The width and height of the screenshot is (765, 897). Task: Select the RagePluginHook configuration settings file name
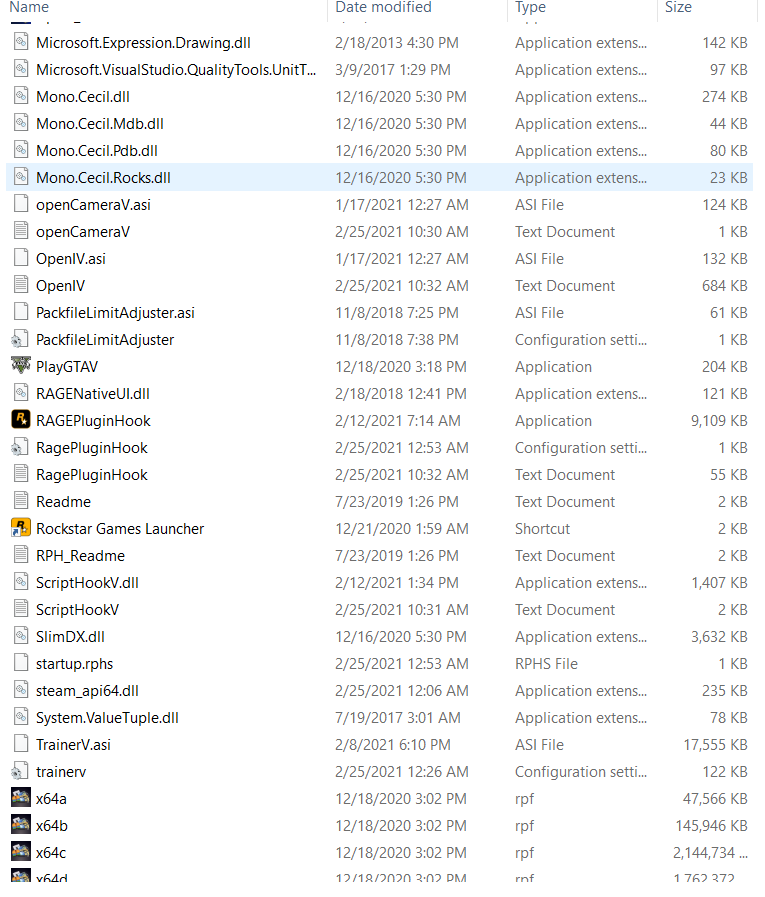(92, 447)
